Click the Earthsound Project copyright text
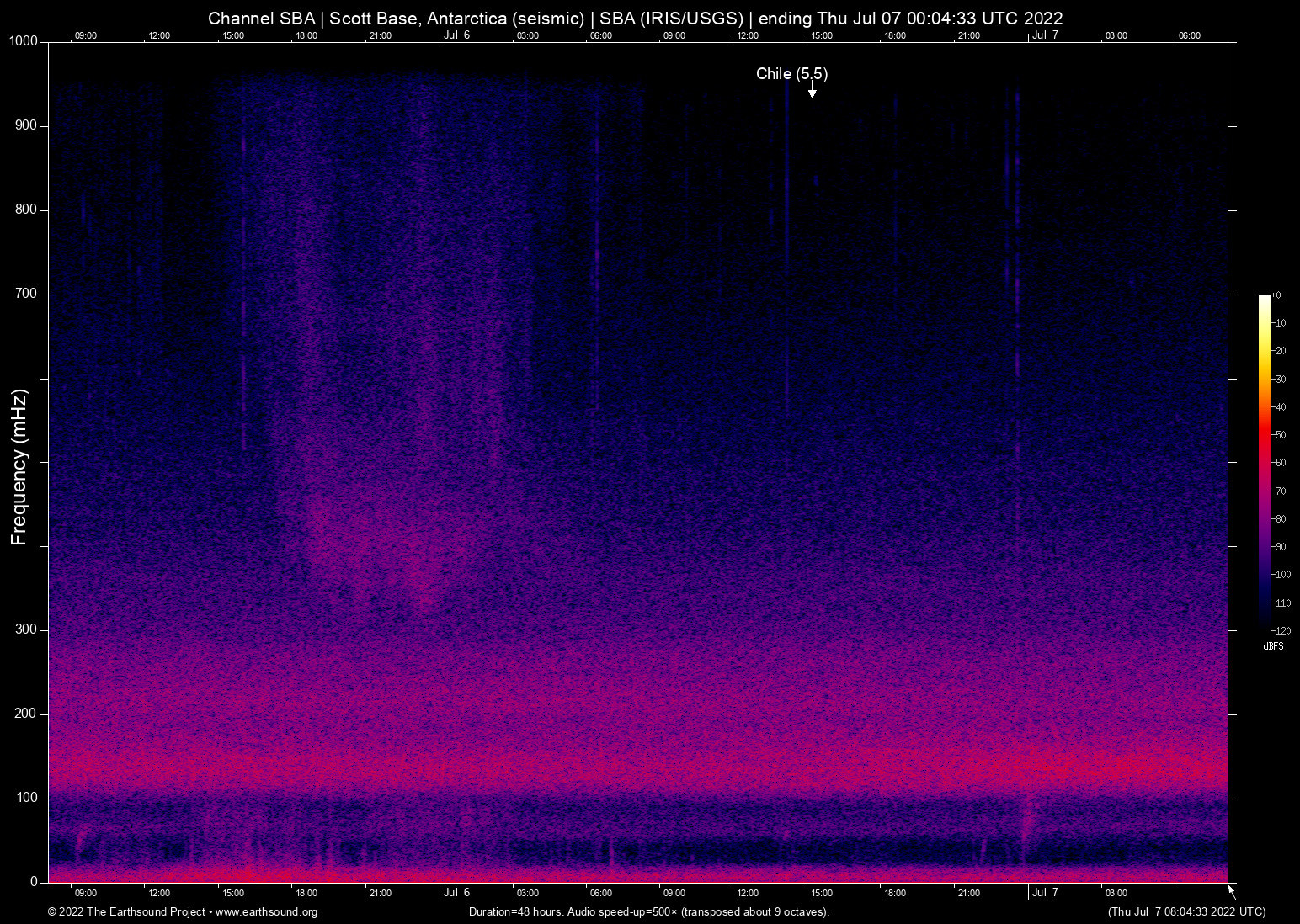Viewport: 1300px width, 924px height. click(x=128, y=912)
